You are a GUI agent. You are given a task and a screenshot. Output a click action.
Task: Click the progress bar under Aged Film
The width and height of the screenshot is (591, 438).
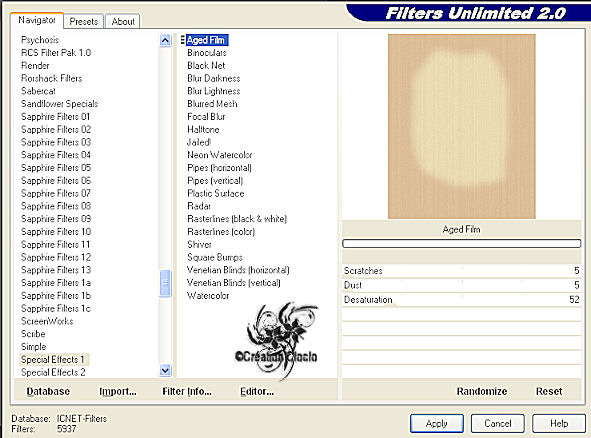[x=461, y=244]
